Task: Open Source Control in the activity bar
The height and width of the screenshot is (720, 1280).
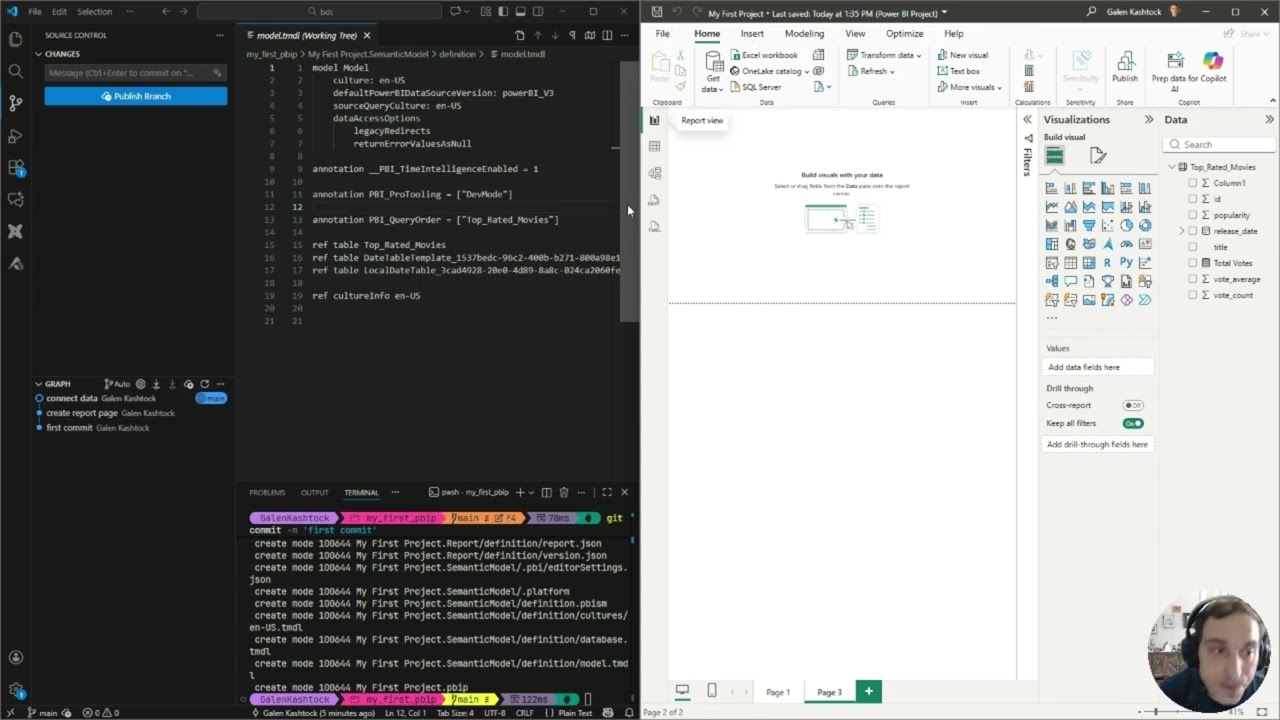Action: 15,103
